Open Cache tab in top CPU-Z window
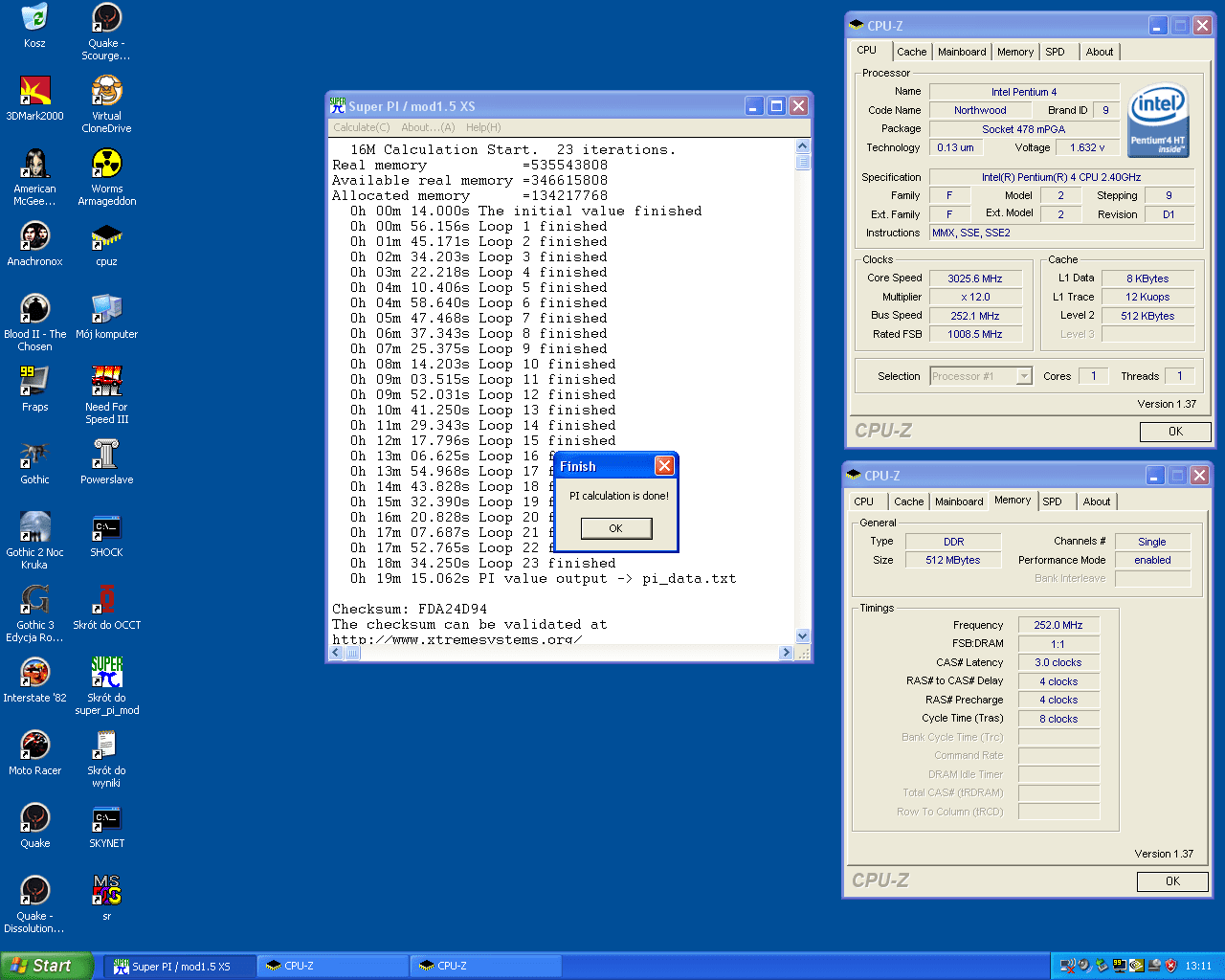Viewport: 1225px width, 980px height. 911,52
